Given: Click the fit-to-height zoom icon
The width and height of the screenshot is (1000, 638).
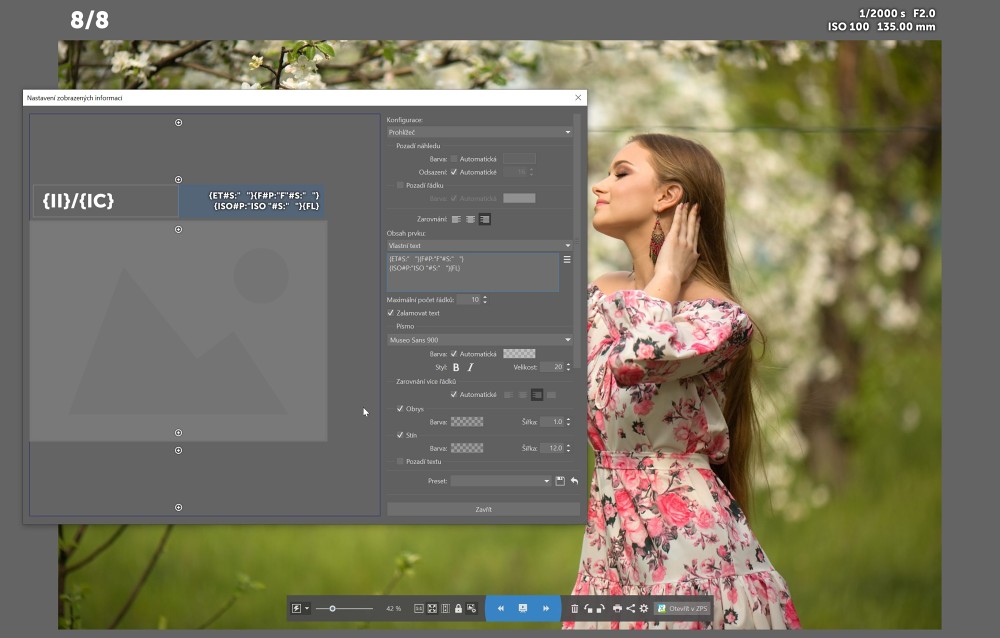Looking at the screenshot, I should click(445, 609).
